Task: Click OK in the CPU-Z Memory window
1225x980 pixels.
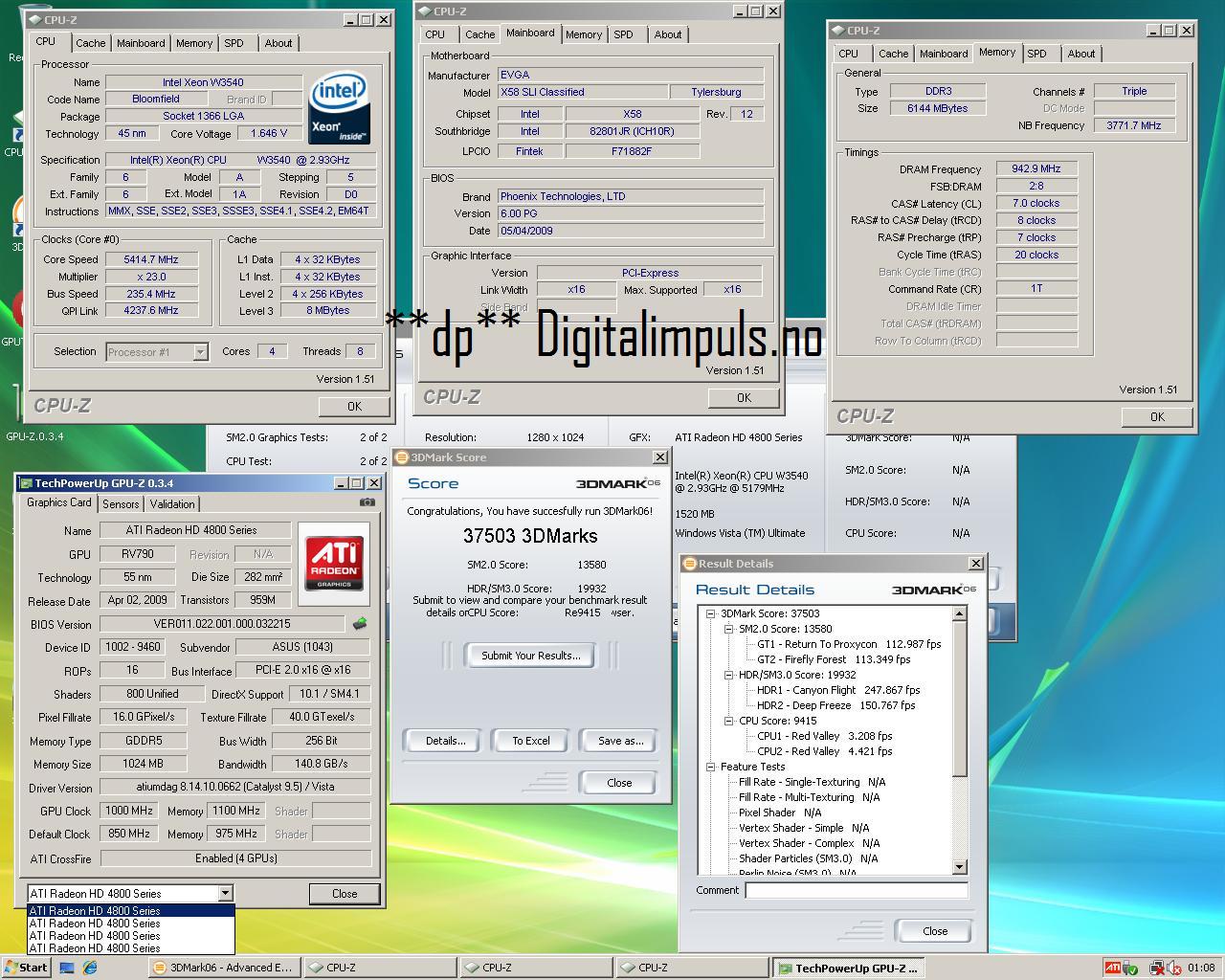Action: pos(1157,417)
